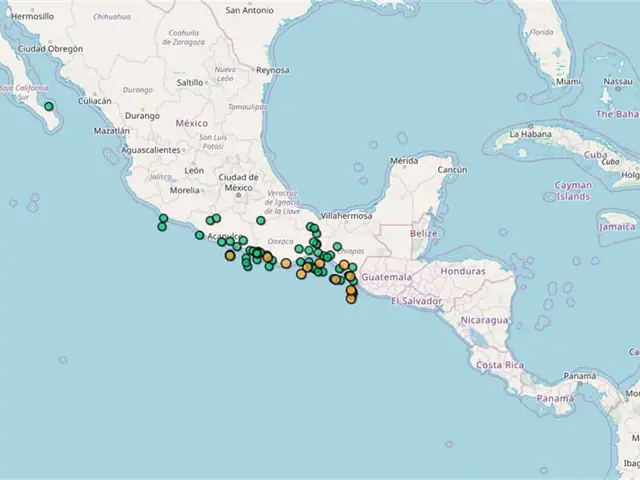Select the Miami label in Florida

570,81
